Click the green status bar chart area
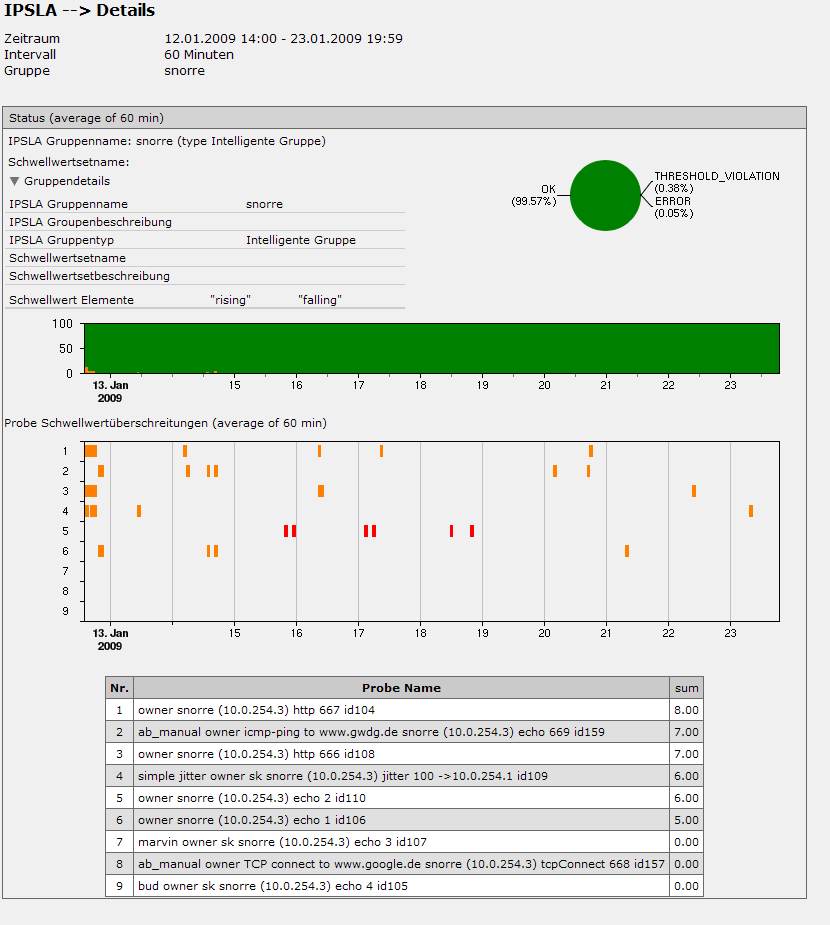Screen dimensions: 830x925 point(430,347)
